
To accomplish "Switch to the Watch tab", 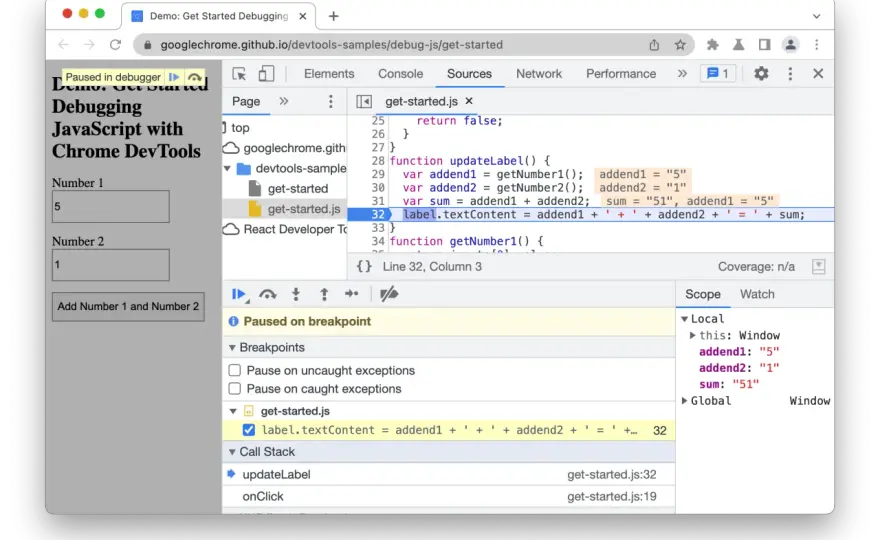I will click(x=757, y=294).
